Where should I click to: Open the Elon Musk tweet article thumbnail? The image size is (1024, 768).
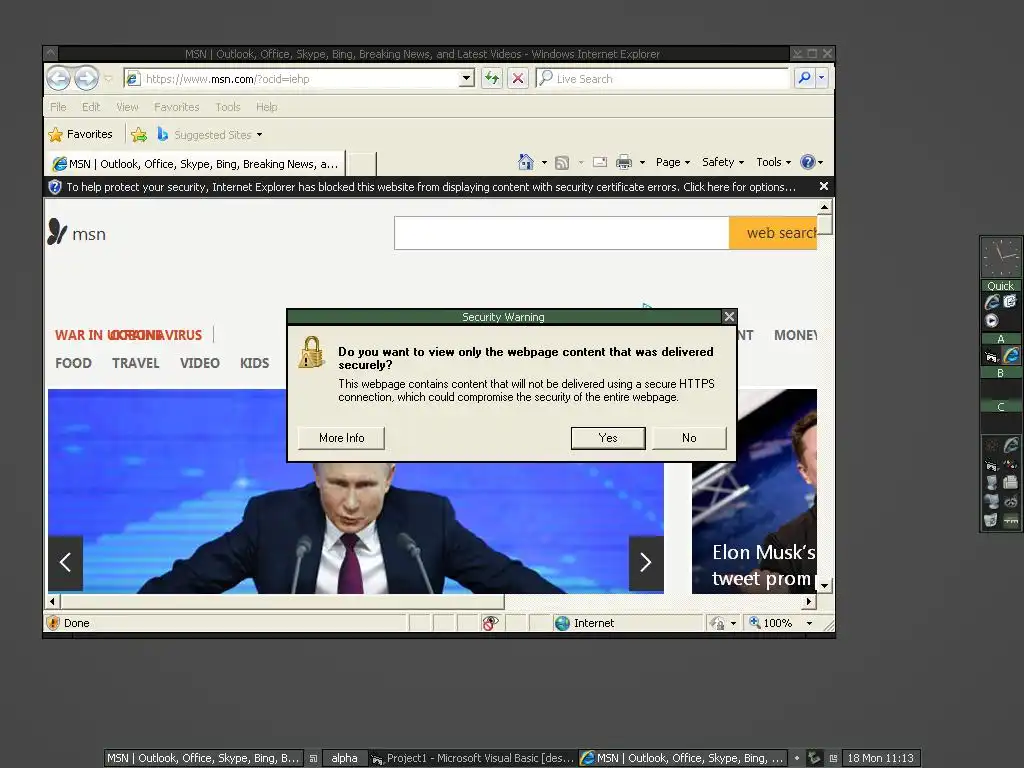click(754, 491)
